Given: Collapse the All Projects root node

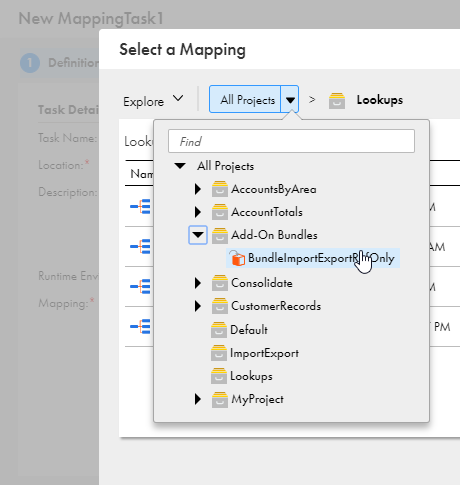Looking at the screenshot, I should (x=180, y=166).
